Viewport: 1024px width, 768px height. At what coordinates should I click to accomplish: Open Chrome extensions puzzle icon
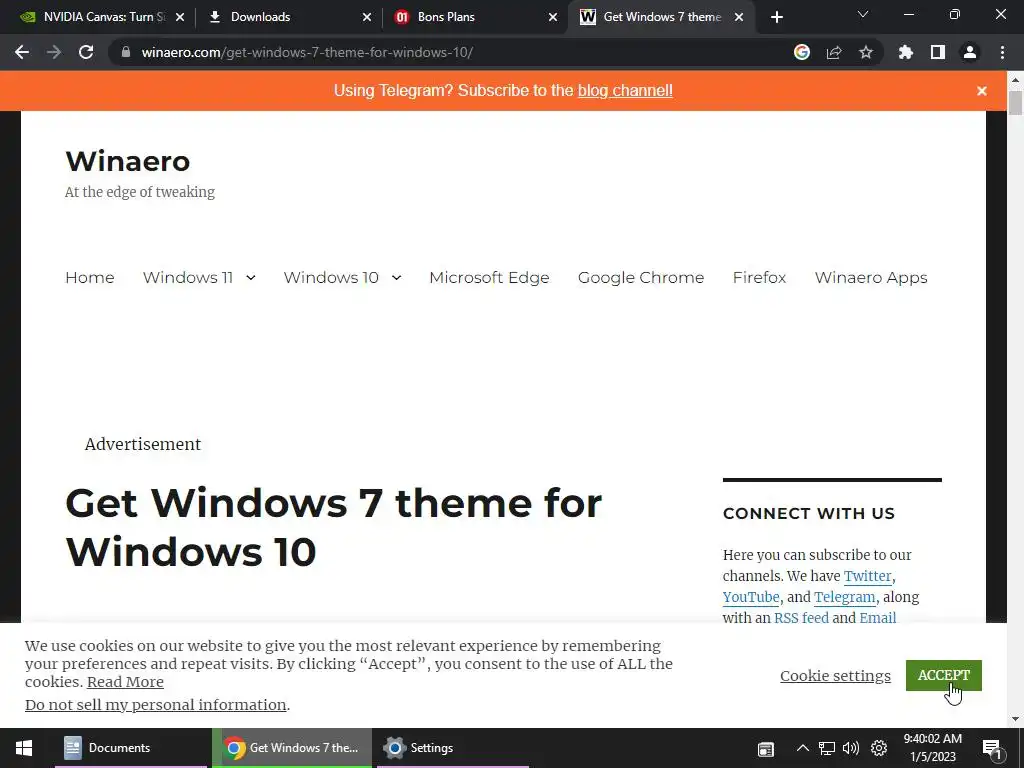(906, 52)
